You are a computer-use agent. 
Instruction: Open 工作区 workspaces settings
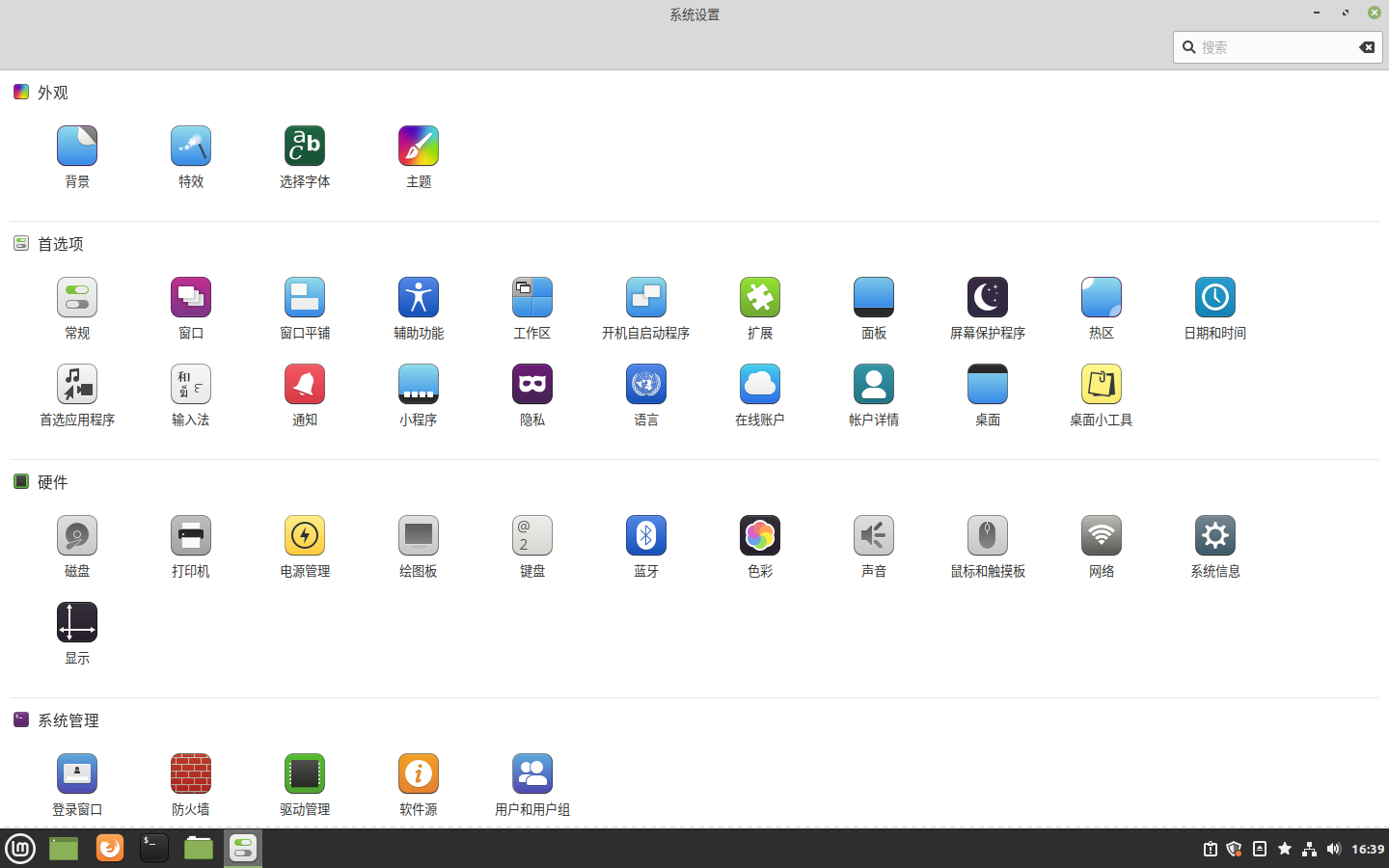coord(532,309)
